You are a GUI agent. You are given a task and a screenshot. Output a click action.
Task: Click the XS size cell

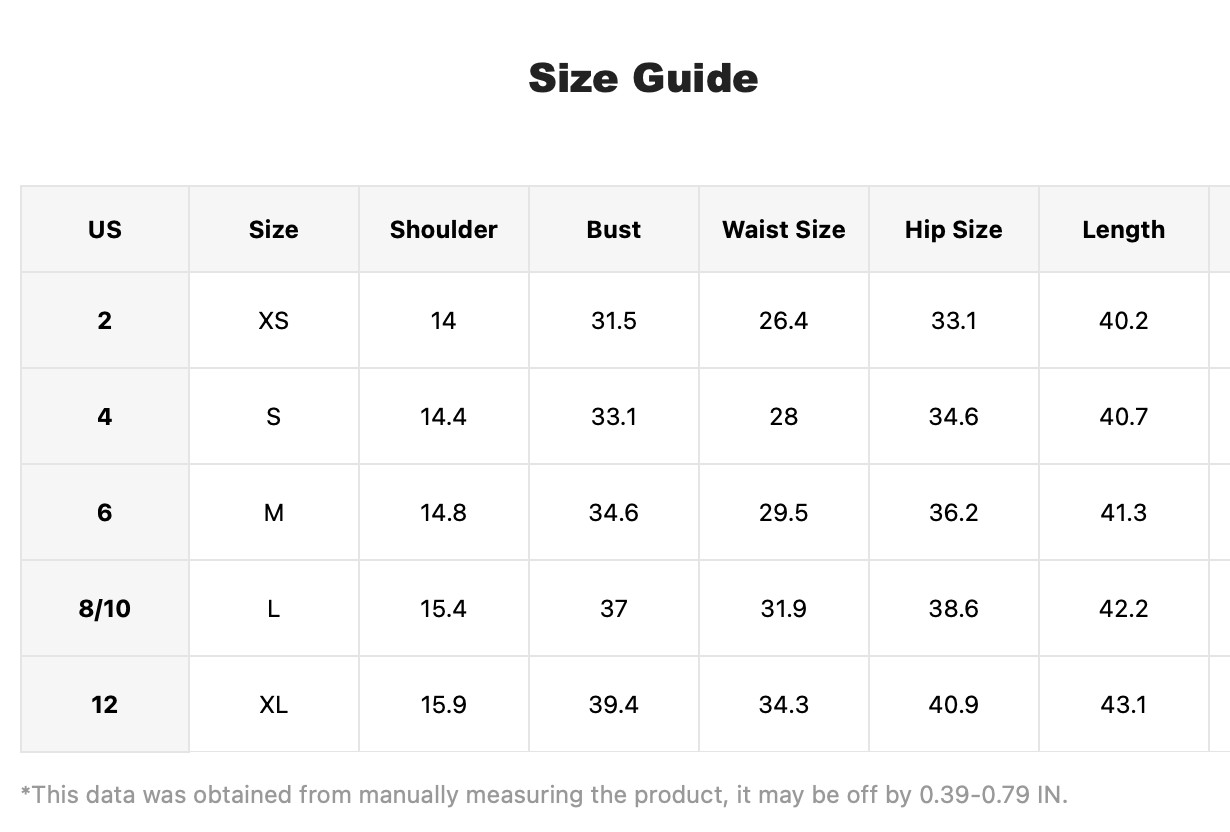274,320
